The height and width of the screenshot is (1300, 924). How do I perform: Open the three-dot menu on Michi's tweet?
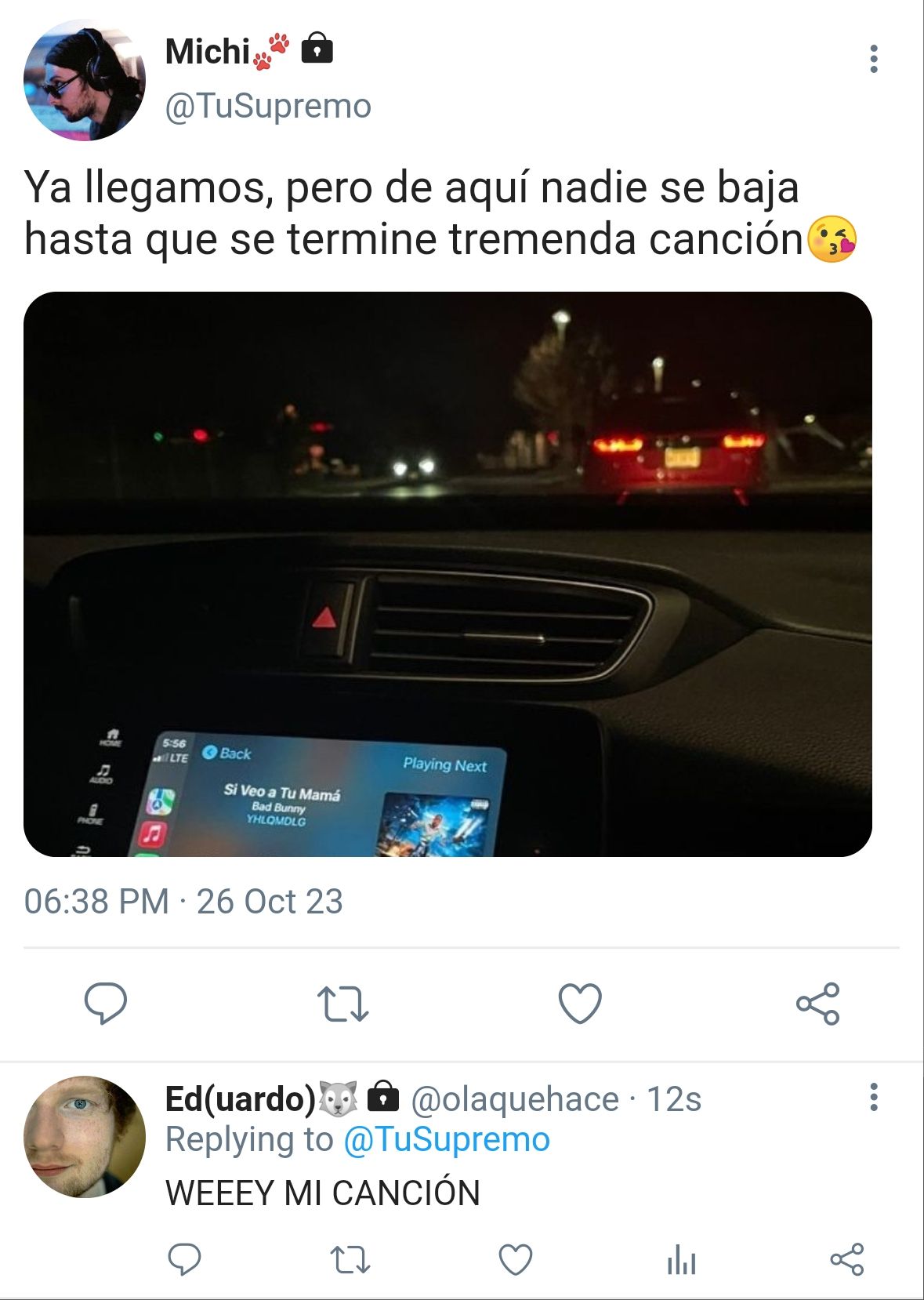point(874,59)
